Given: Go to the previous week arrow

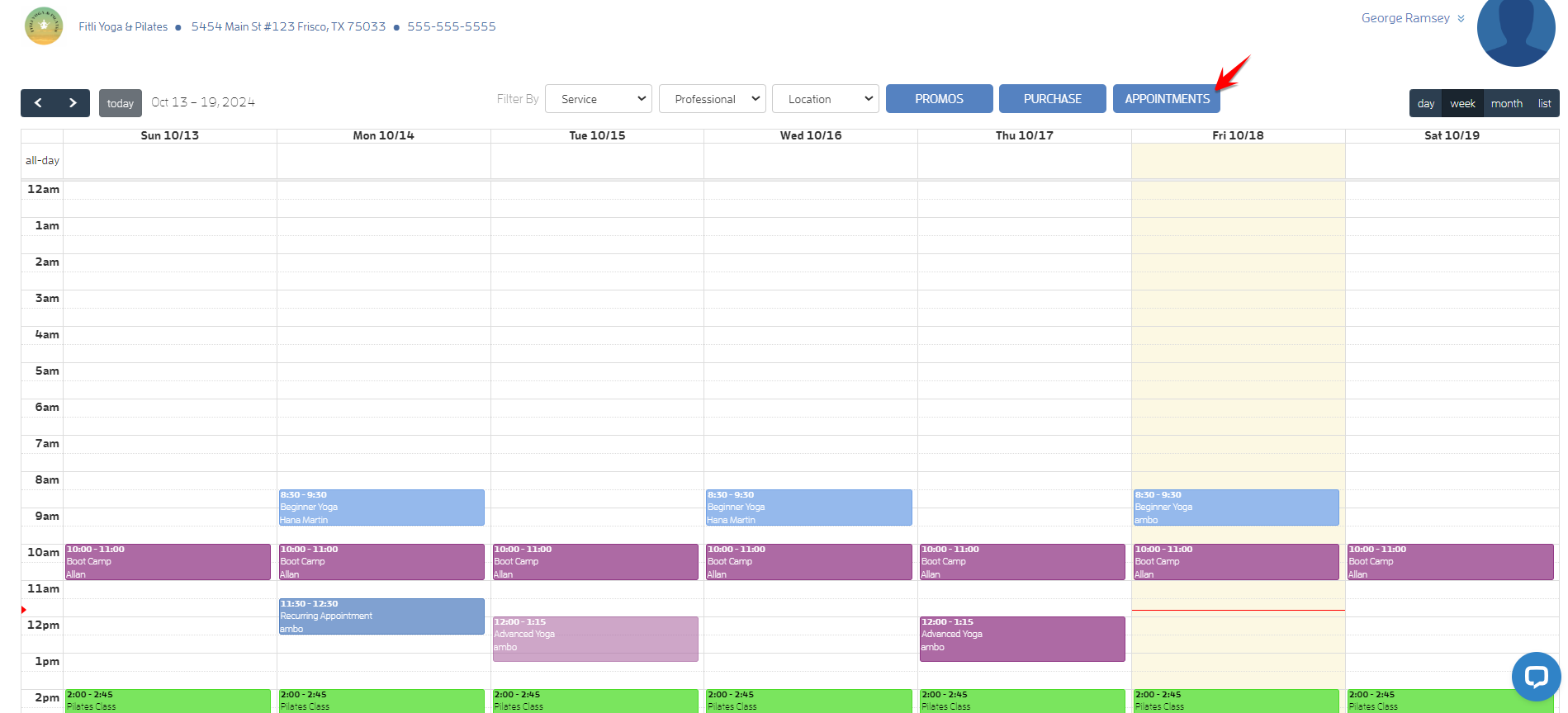Looking at the screenshot, I should (38, 103).
